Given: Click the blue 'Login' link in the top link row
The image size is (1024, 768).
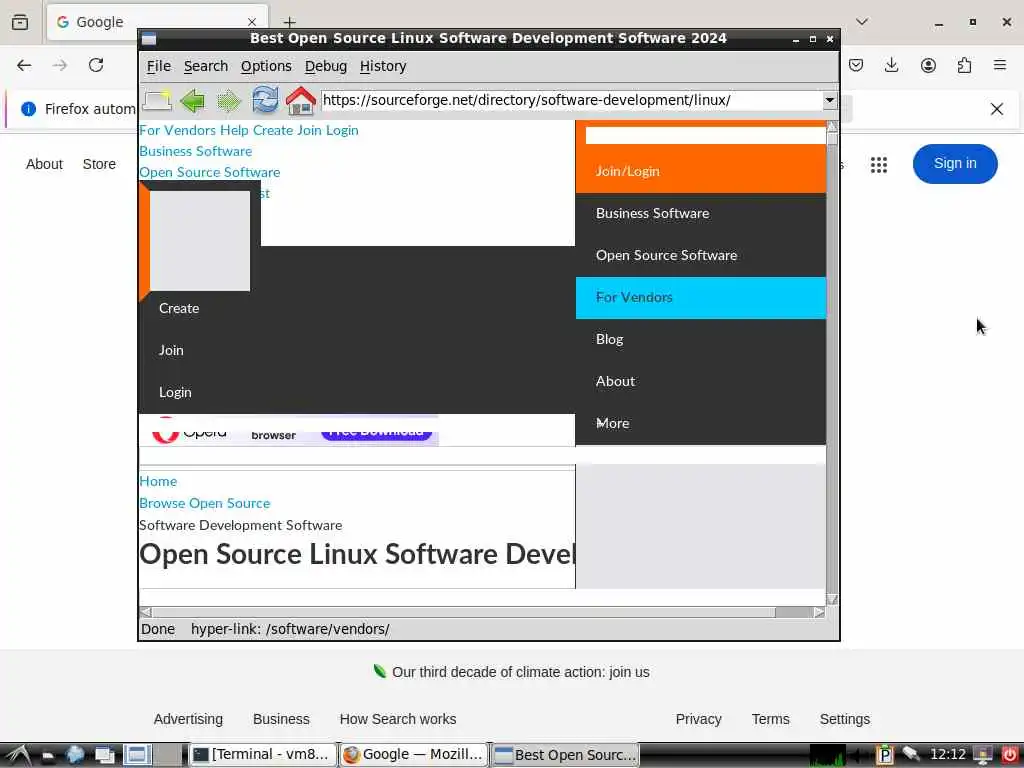Looking at the screenshot, I should (x=342, y=130).
